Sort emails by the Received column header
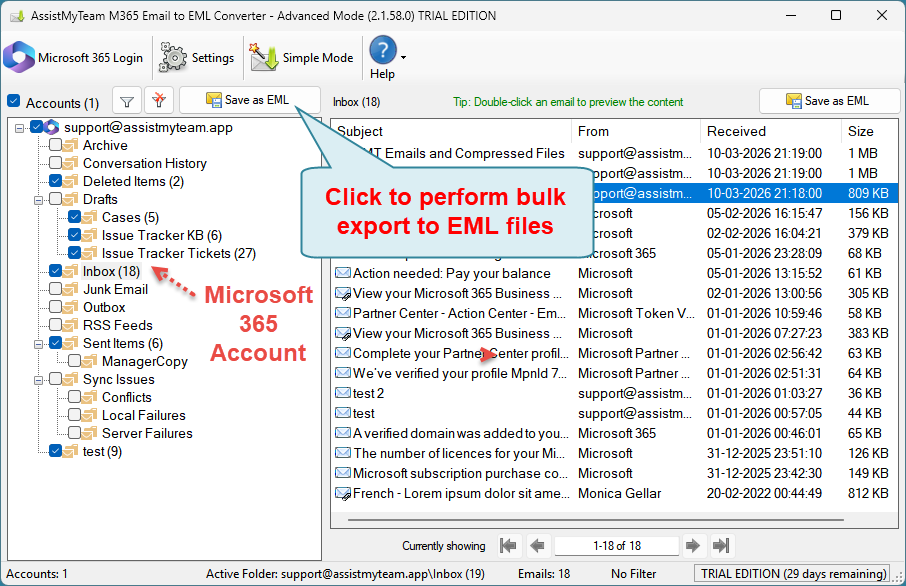Viewport: 906px width, 586px height. pos(736,131)
